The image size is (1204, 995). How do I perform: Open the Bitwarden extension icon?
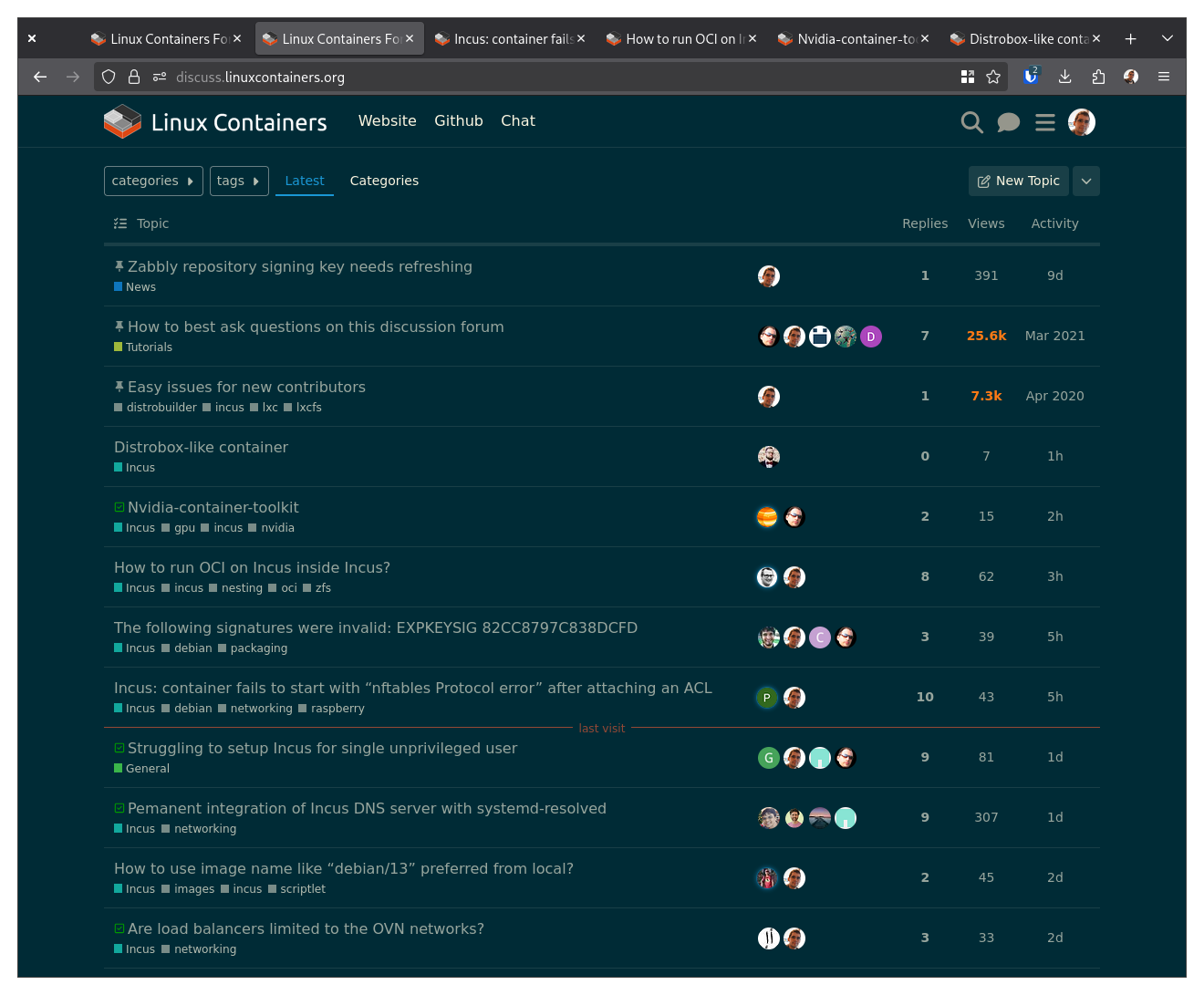pos(1031,77)
